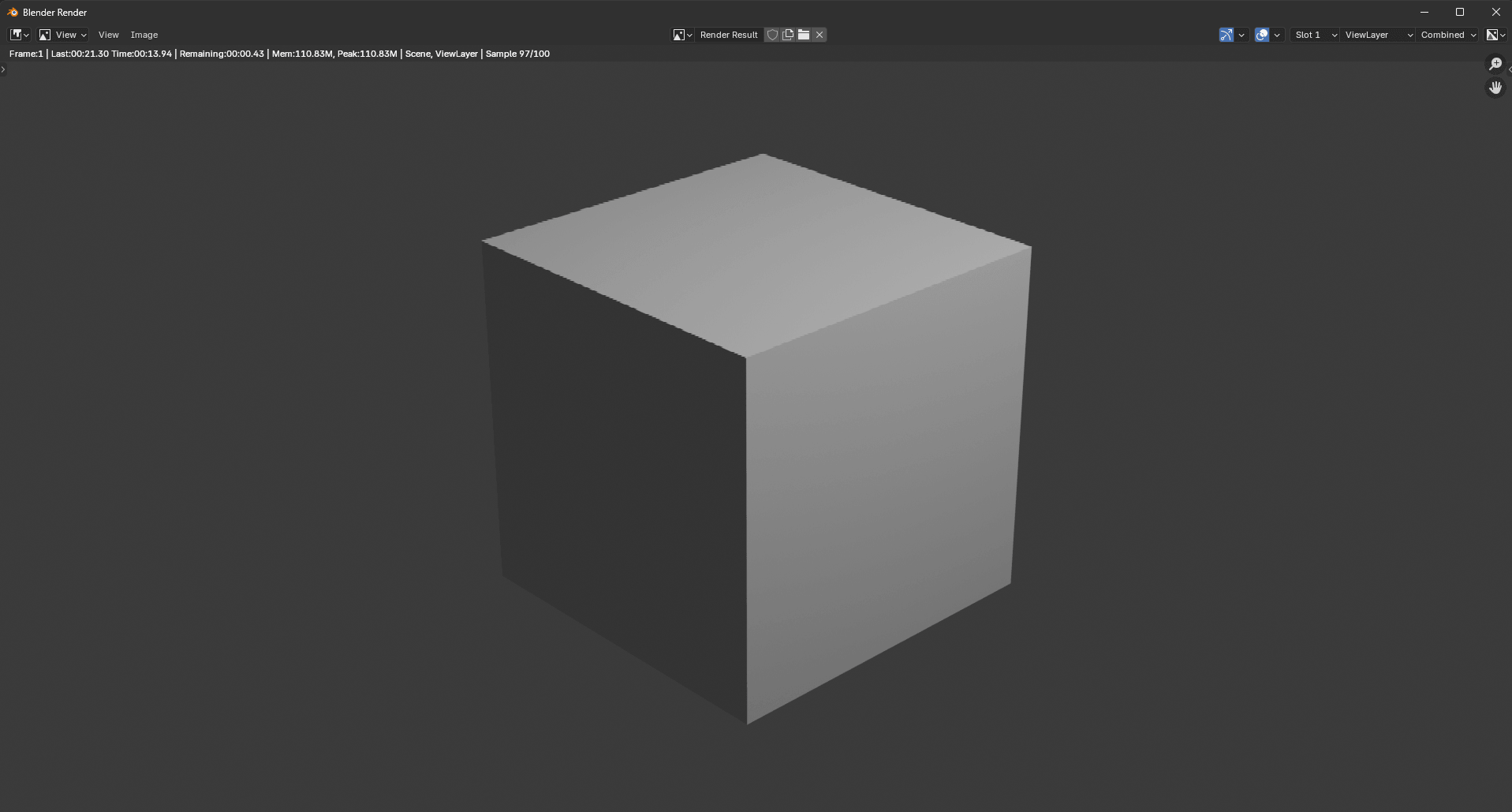The height and width of the screenshot is (812, 1512).
Task: Click the pan hand gizmo
Action: pos(1495,88)
